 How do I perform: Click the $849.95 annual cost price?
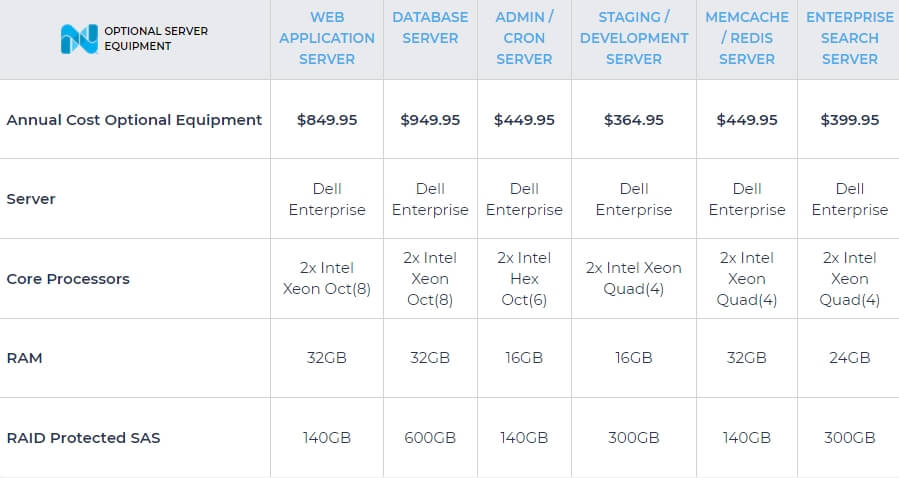327,119
